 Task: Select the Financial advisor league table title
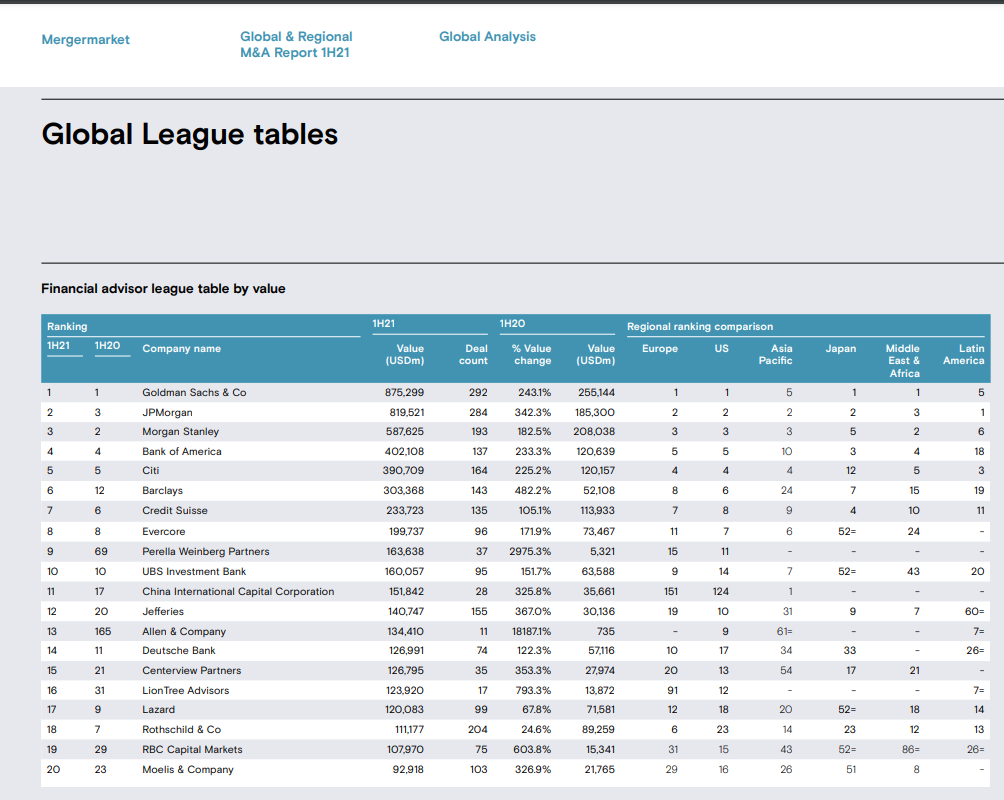click(x=163, y=288)
